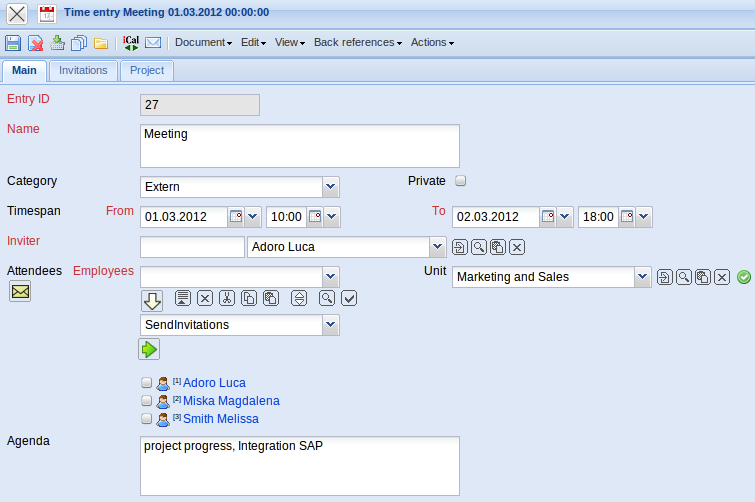The image size is (755, 502).
Task: Click the green arrow execute button
Action: pos(149,349)
